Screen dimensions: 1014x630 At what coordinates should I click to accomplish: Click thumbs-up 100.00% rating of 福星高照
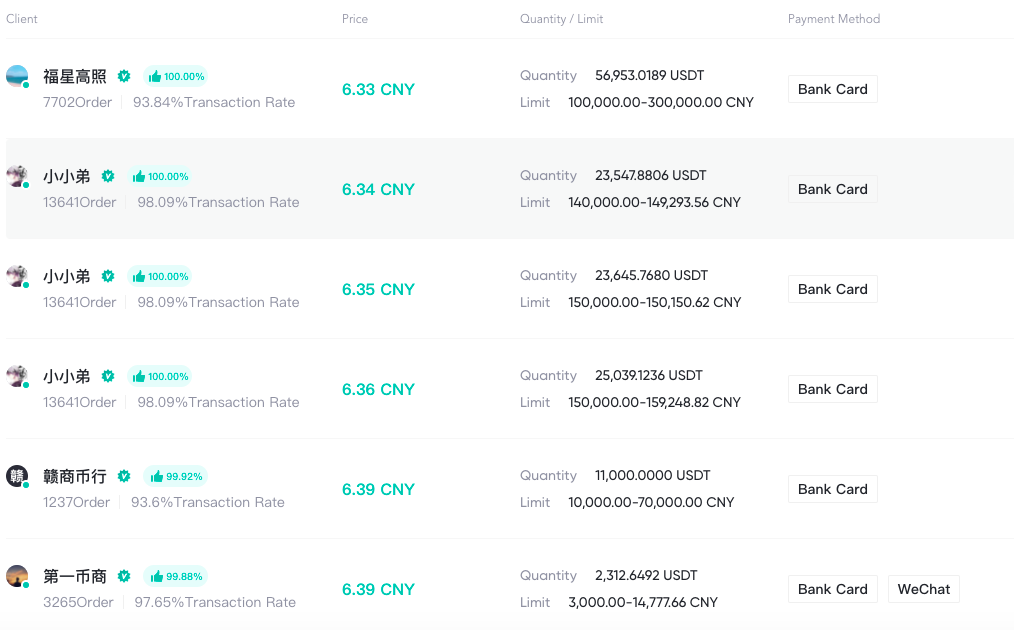click(x=176, y=76)
